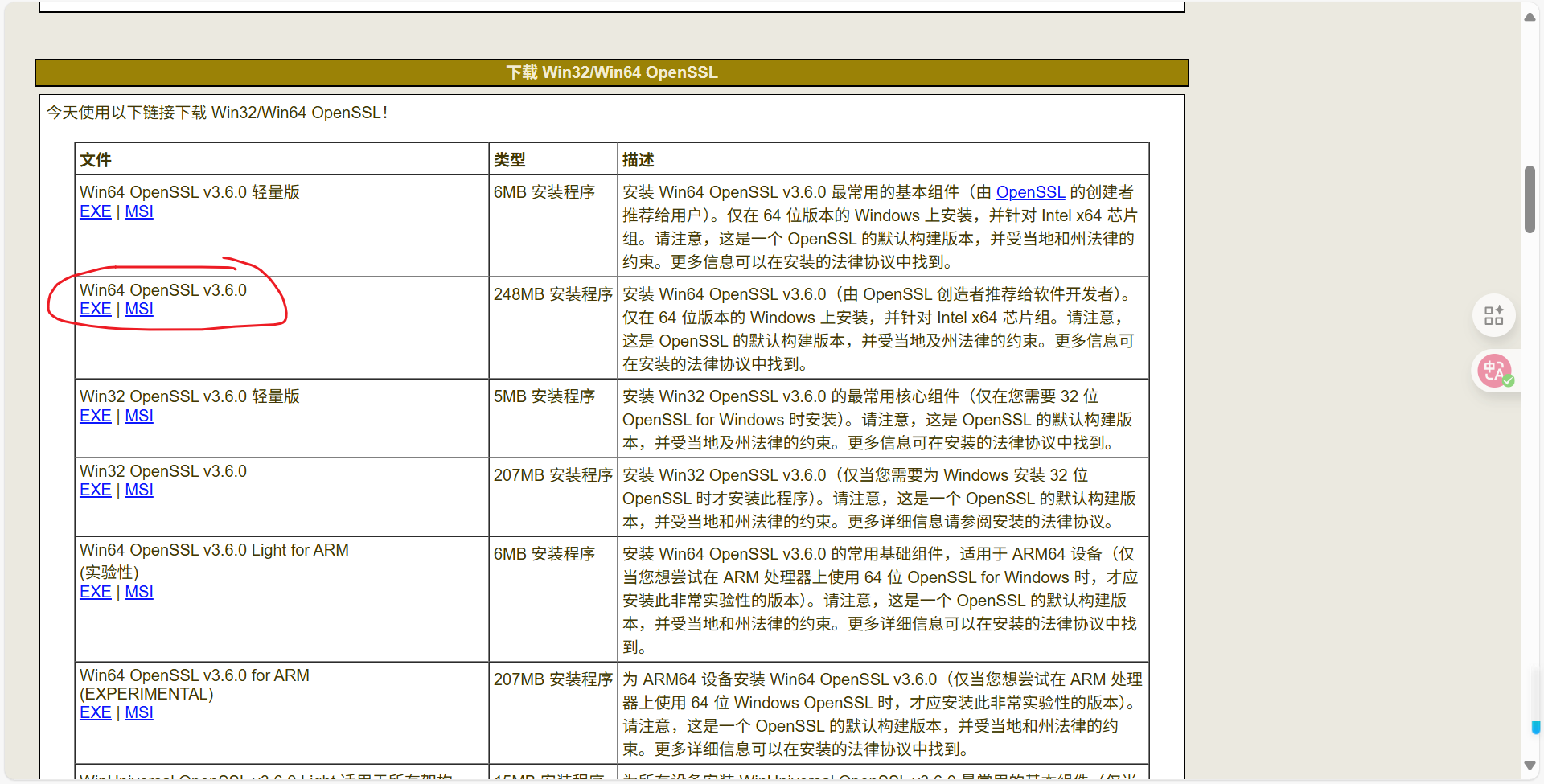The height and width of the screenshot is (784, 1544).
Task: Click the 今天使用以下链接下载 intro text
Action: coord(217,113)
